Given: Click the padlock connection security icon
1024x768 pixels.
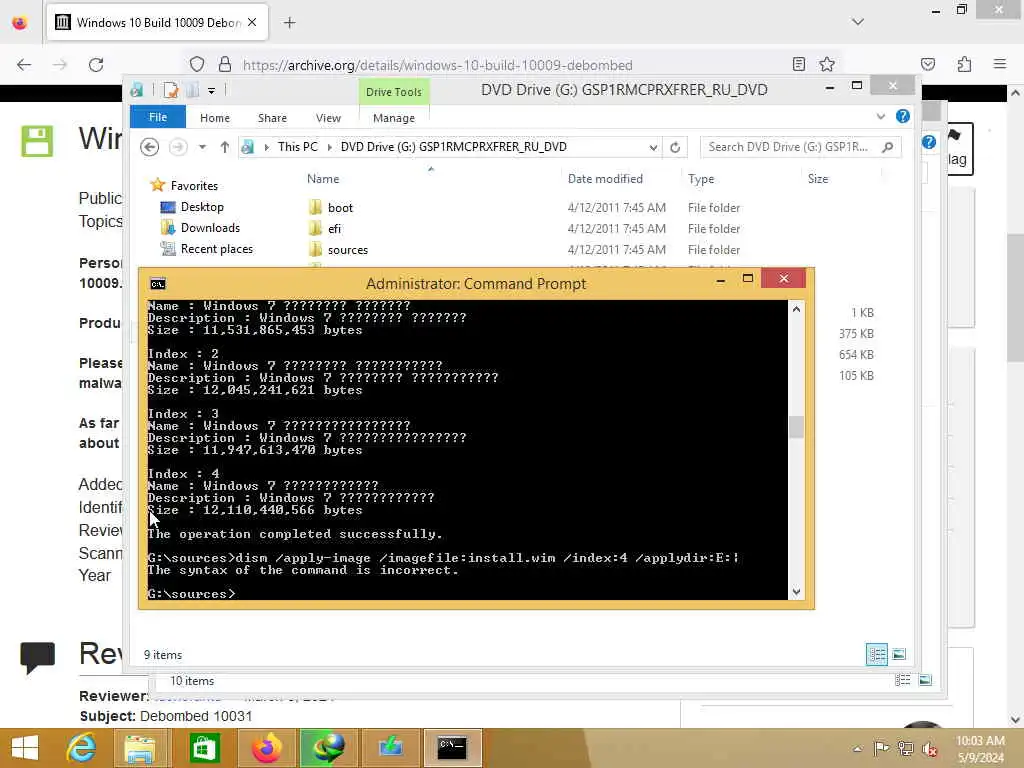Looking at the screenshot, I should pyautogui.click(x=225, y=64).
